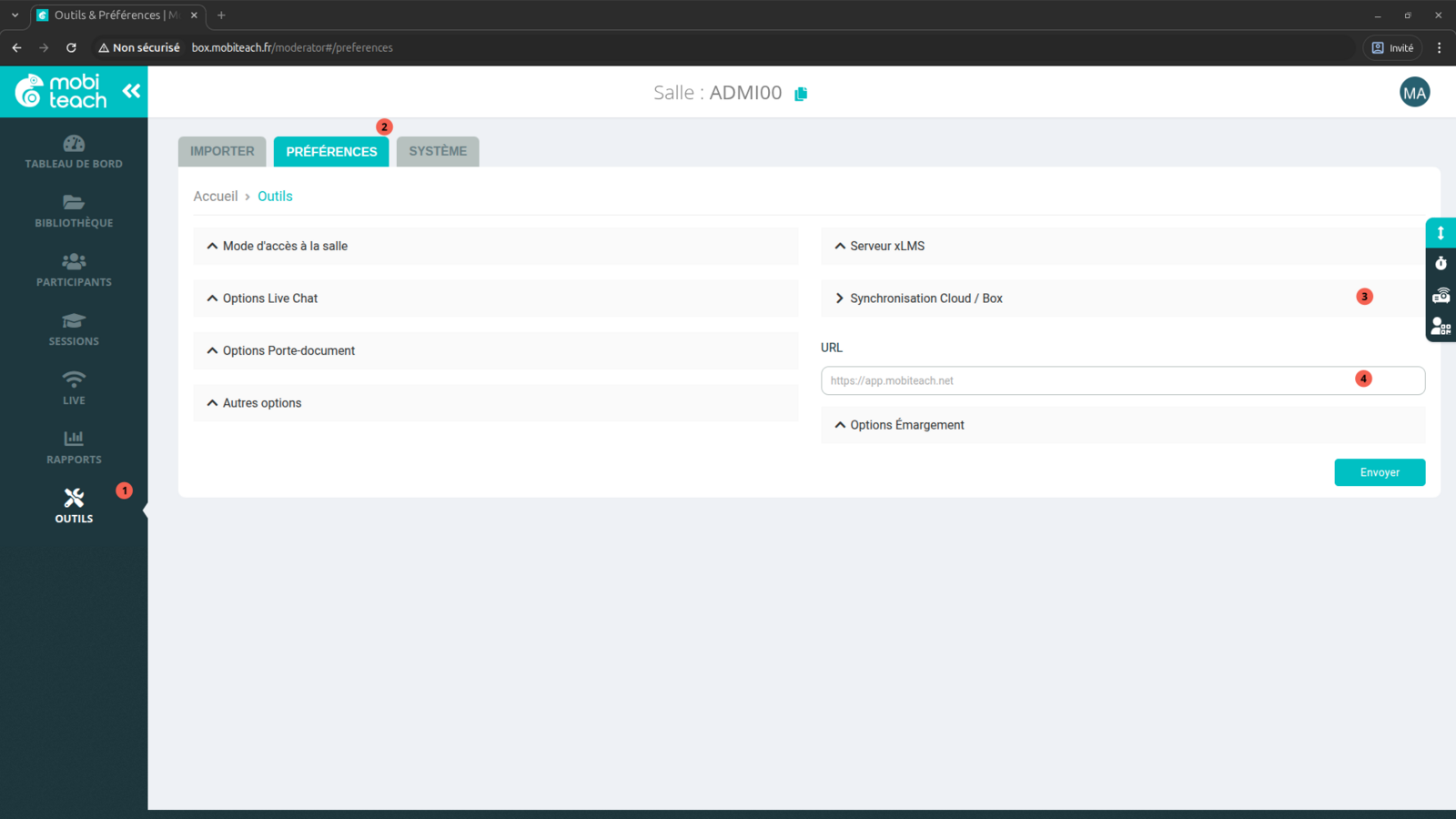Go to Participants in the sidebar
This screenshot has width=1456, height=819.
point(74,270)
